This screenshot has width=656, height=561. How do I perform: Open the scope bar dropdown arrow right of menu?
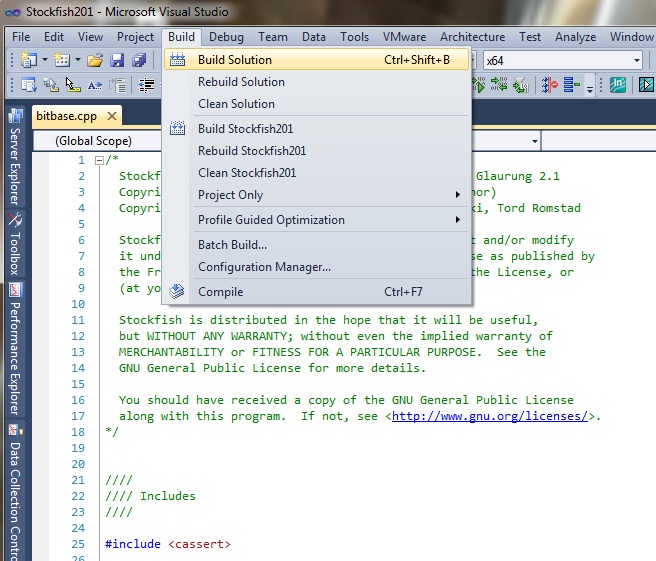coord(535,141)
